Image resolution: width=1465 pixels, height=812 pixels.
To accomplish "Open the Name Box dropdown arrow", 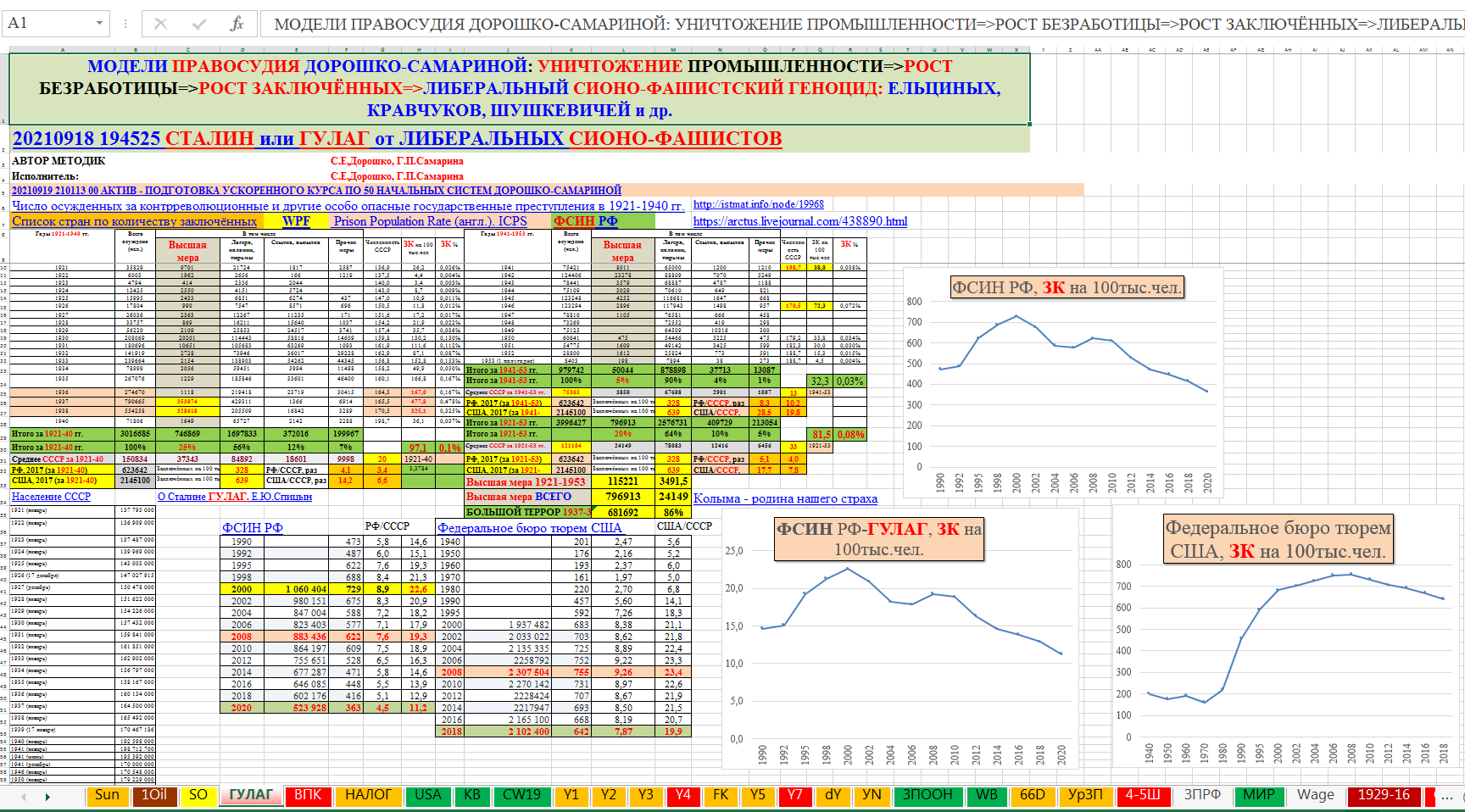I will (100, 24).
